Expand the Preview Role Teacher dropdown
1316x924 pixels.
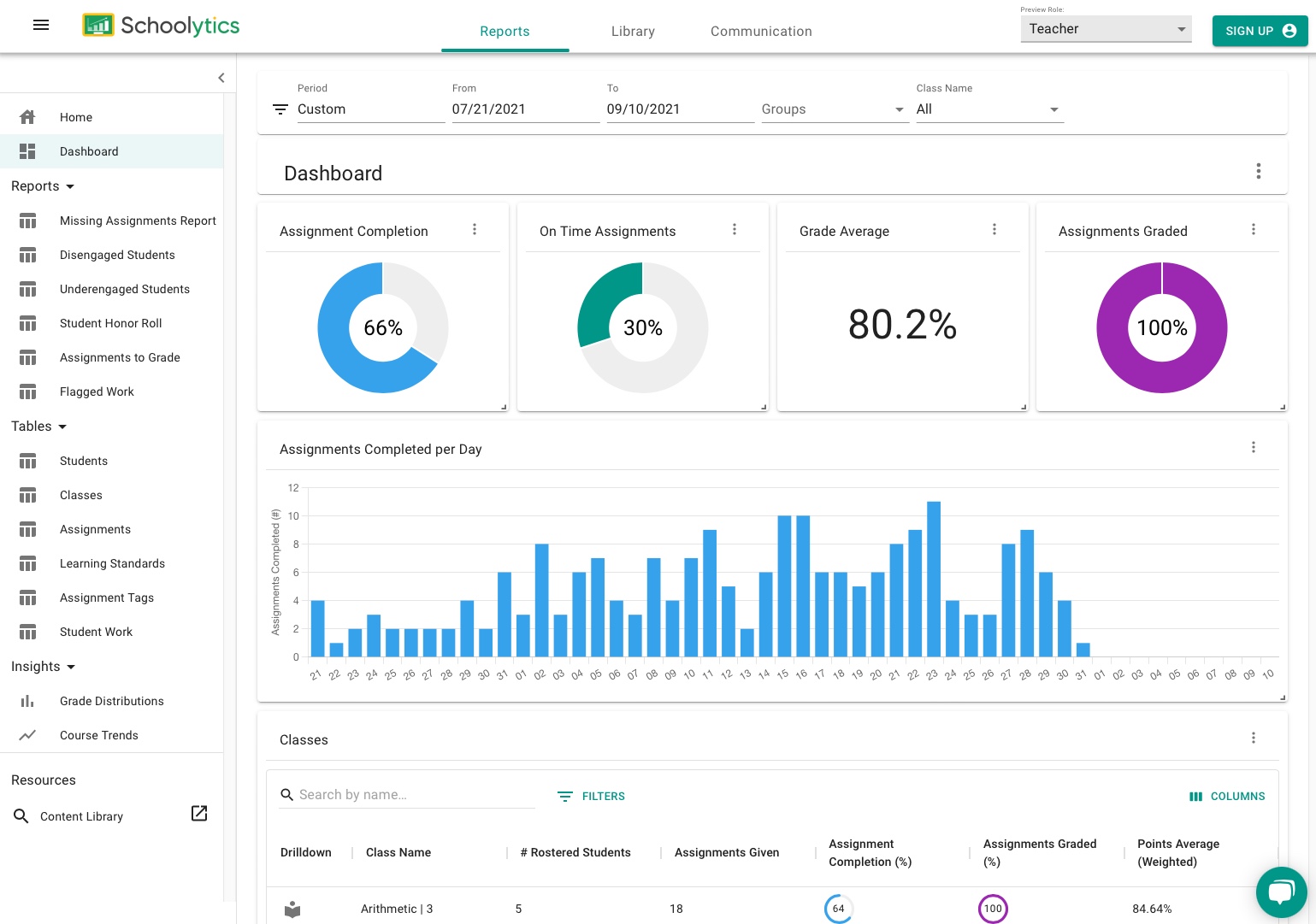pos(1105,29)
